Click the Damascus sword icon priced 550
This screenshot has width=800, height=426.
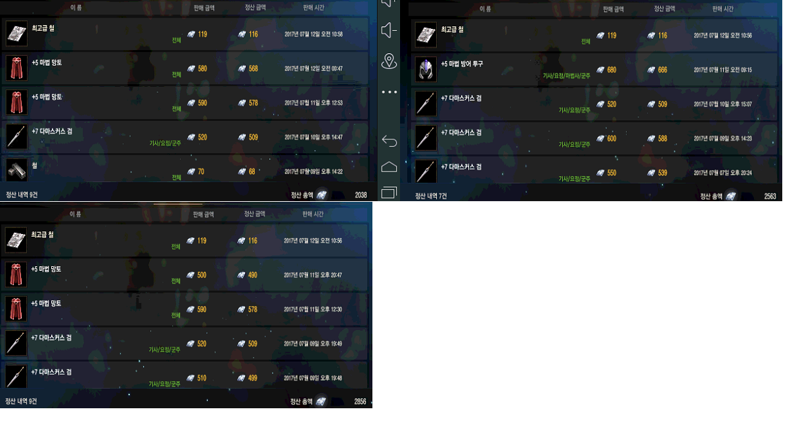point(426,172)
